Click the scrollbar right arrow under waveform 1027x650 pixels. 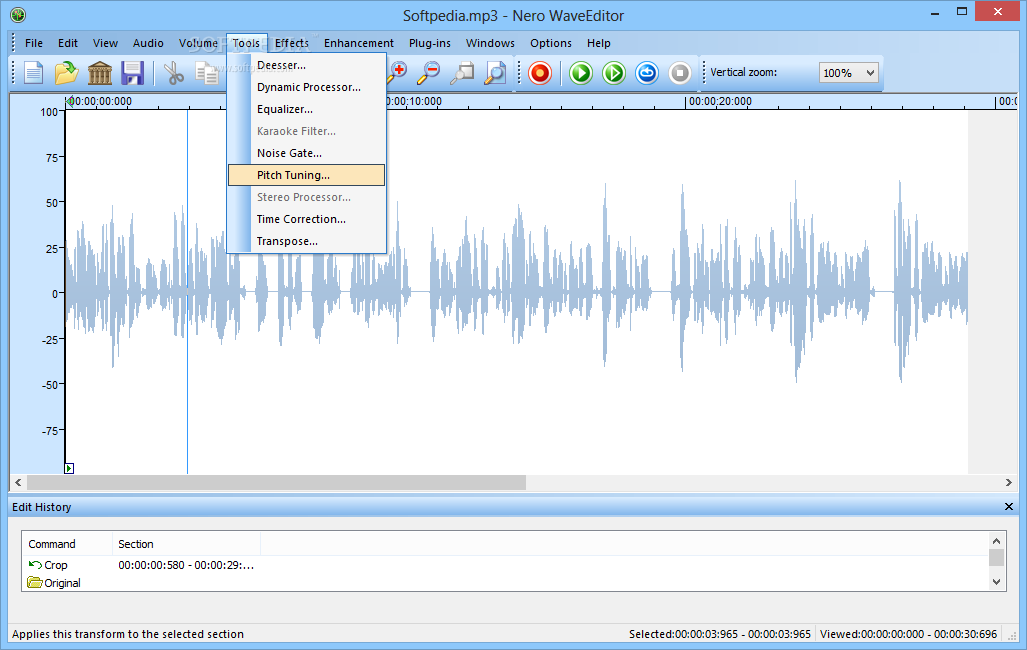[x=1009, y=482]
